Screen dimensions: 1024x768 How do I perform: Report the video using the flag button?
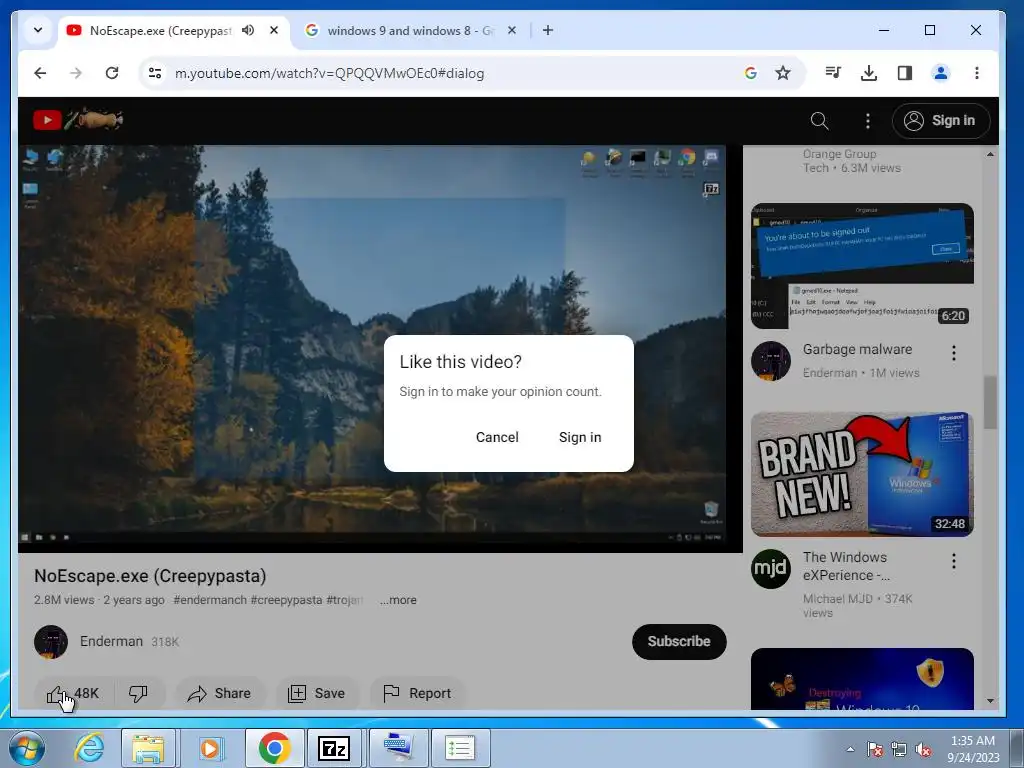[x=417, y=694]
